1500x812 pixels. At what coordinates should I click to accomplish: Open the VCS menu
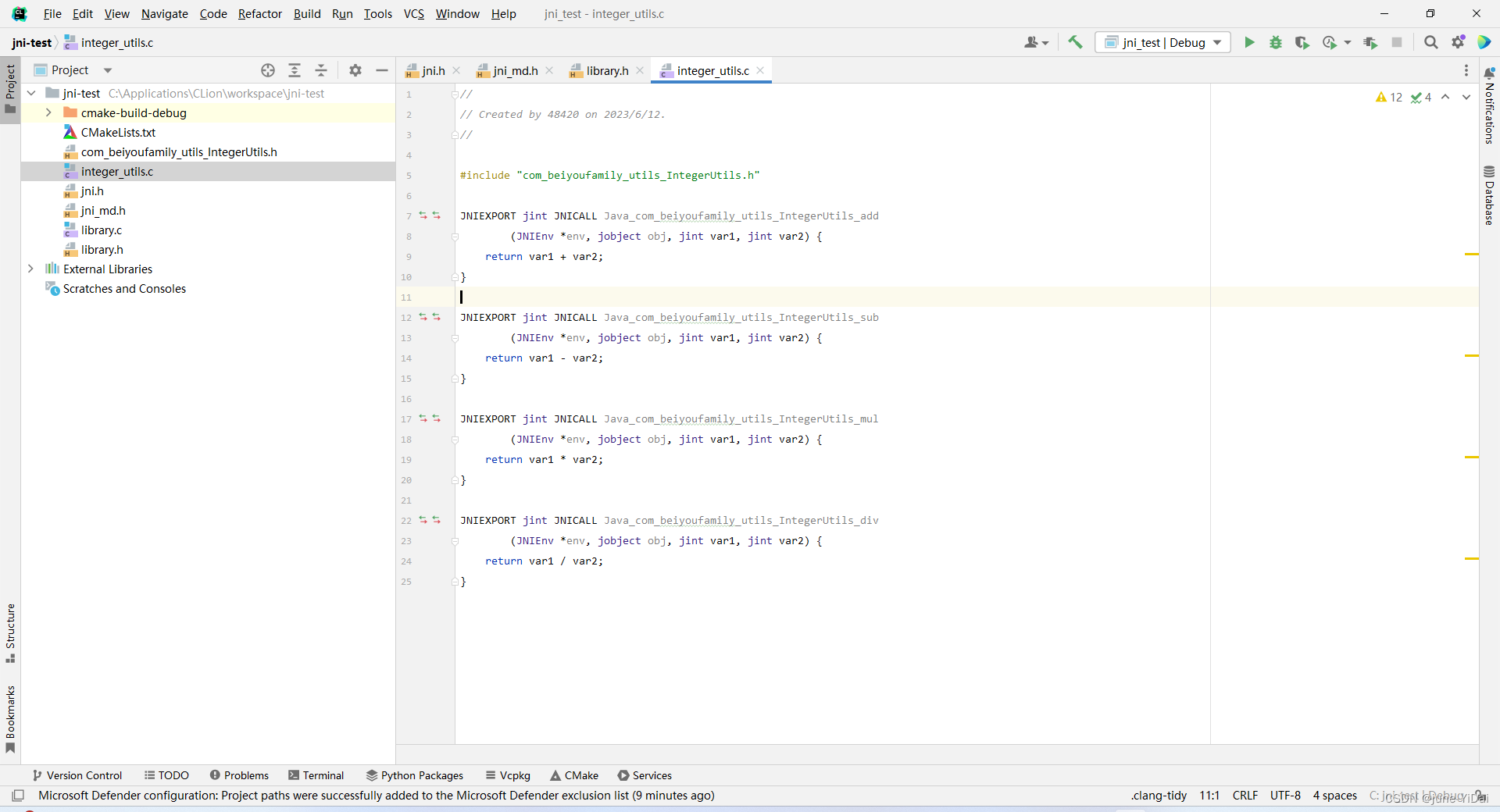[414, 14]
